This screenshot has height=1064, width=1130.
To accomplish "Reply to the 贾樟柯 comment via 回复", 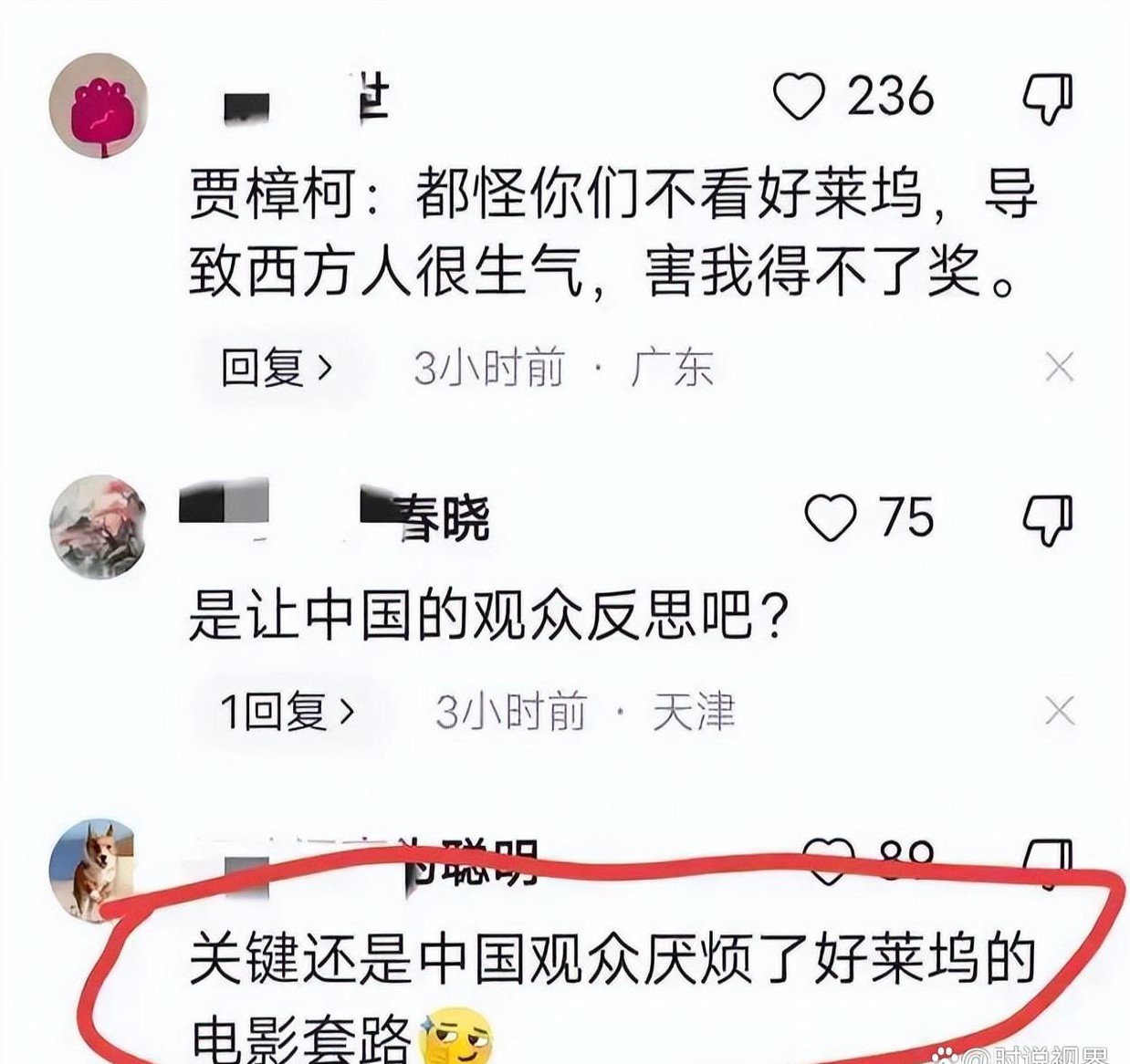I will [277, 369].
